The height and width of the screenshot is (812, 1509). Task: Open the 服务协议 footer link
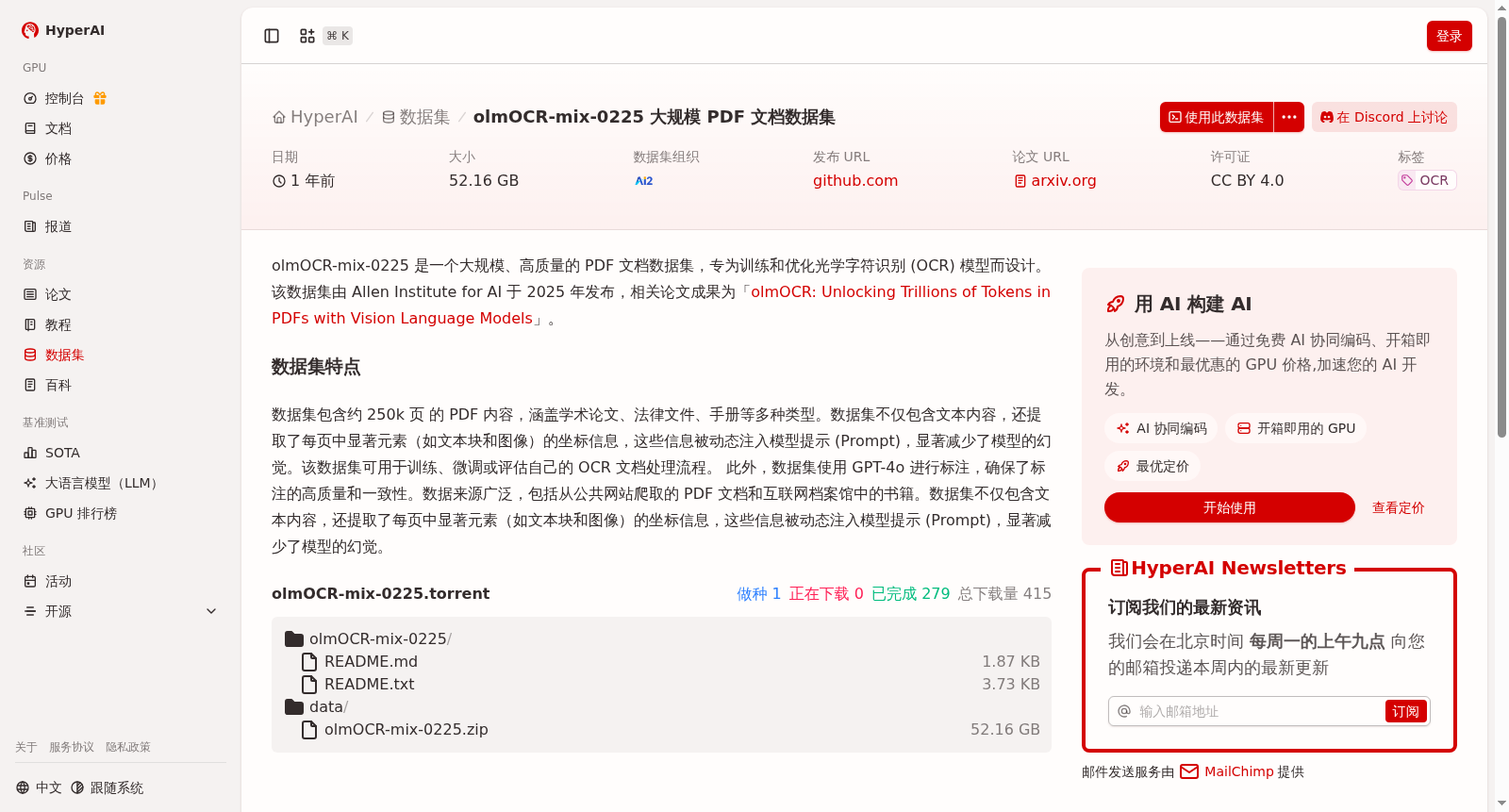[x=72, y=747]
